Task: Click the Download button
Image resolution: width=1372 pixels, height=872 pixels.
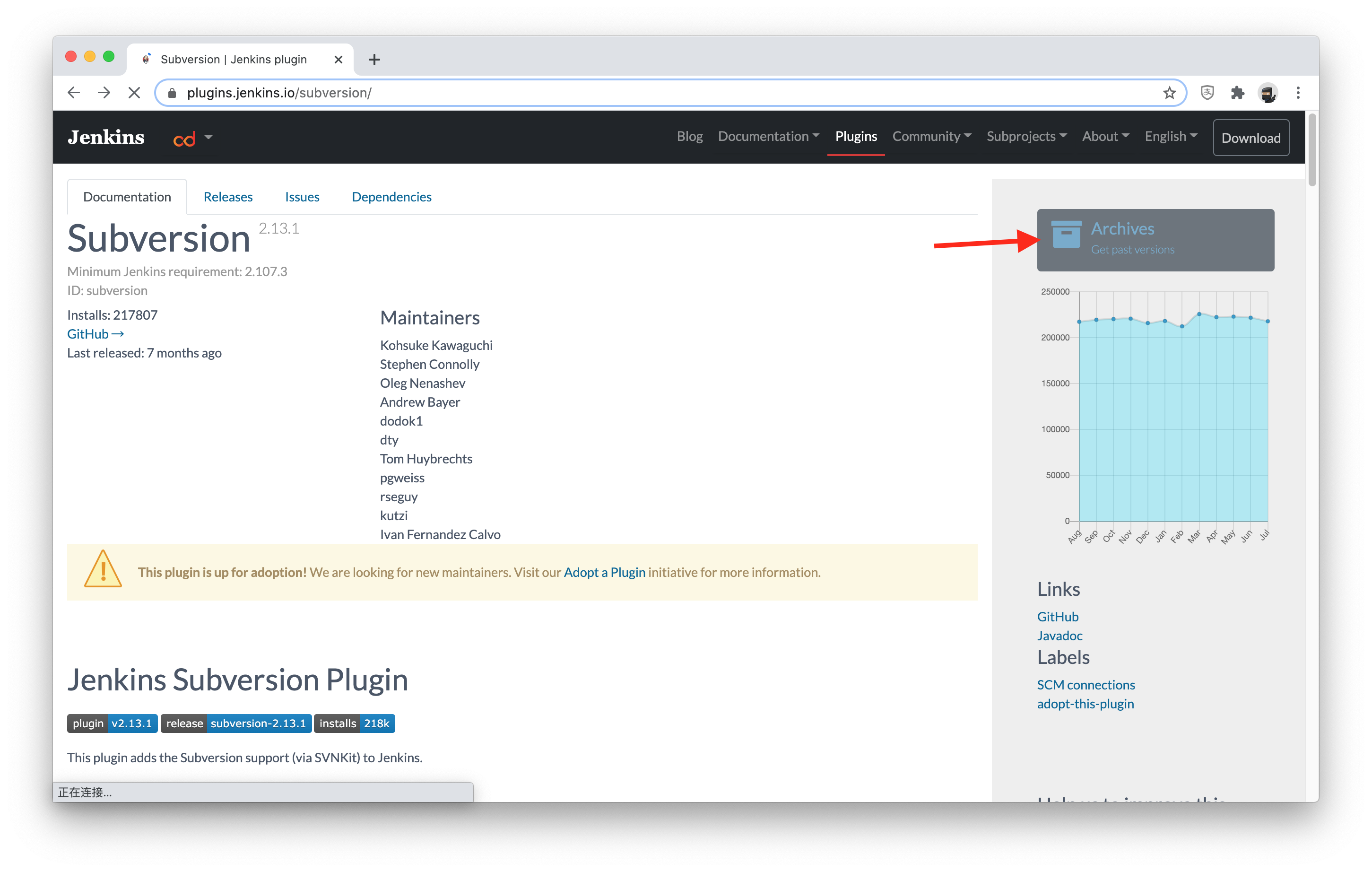Action: [x=1250, y=138]
